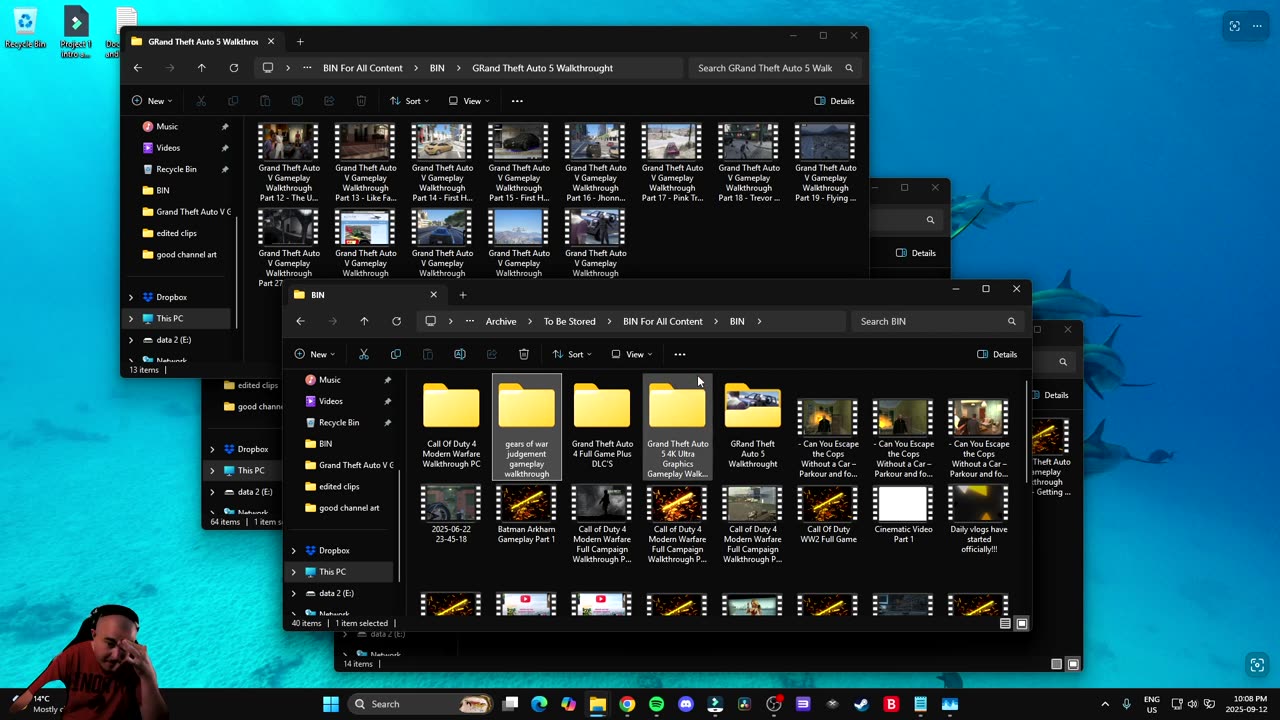Open the Sort dropdown in BIN window
Image resolution: width=1280 pixels, height=720 pixels.
[572, 354]
